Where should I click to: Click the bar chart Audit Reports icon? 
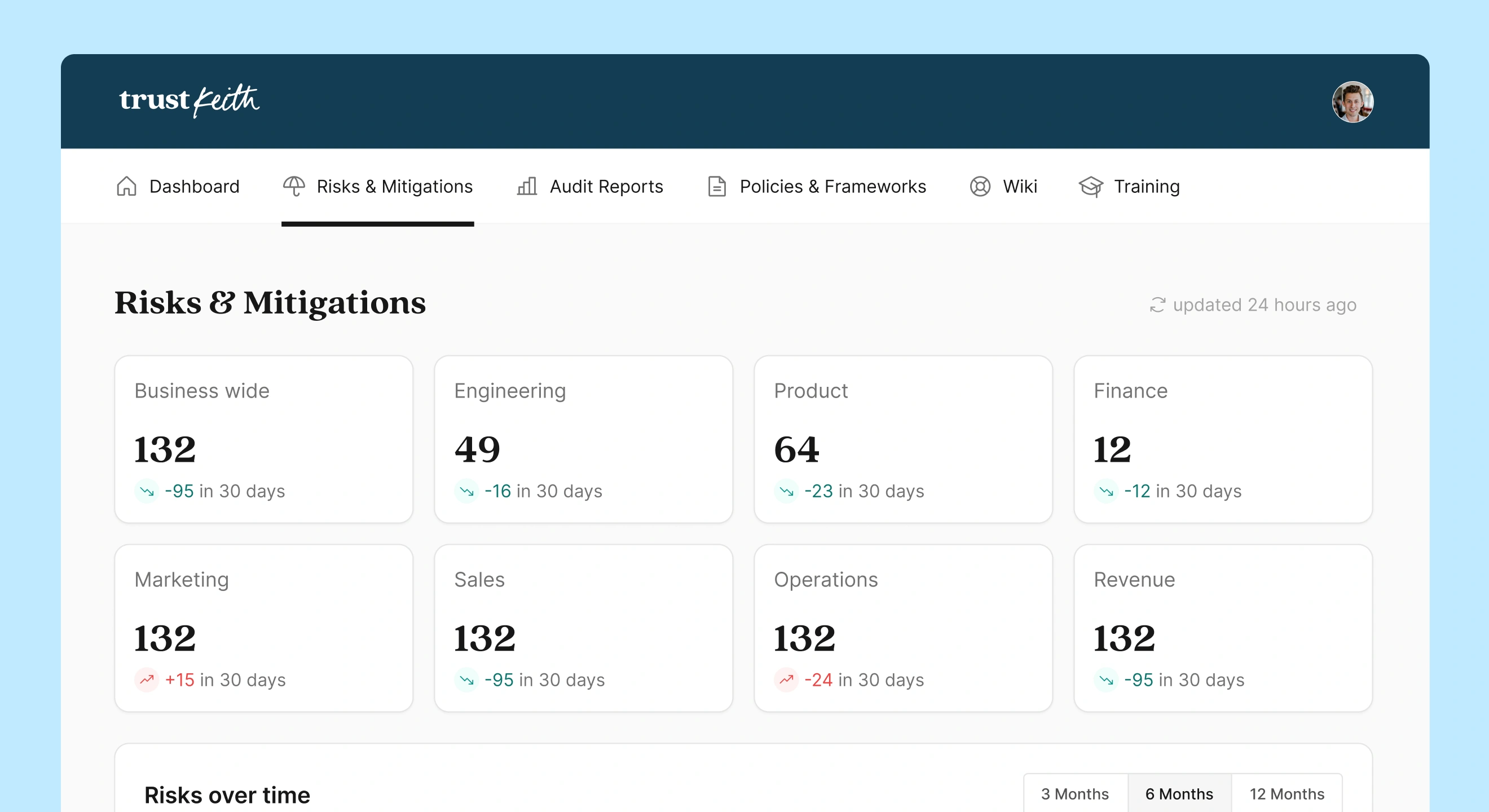[527, 186]
